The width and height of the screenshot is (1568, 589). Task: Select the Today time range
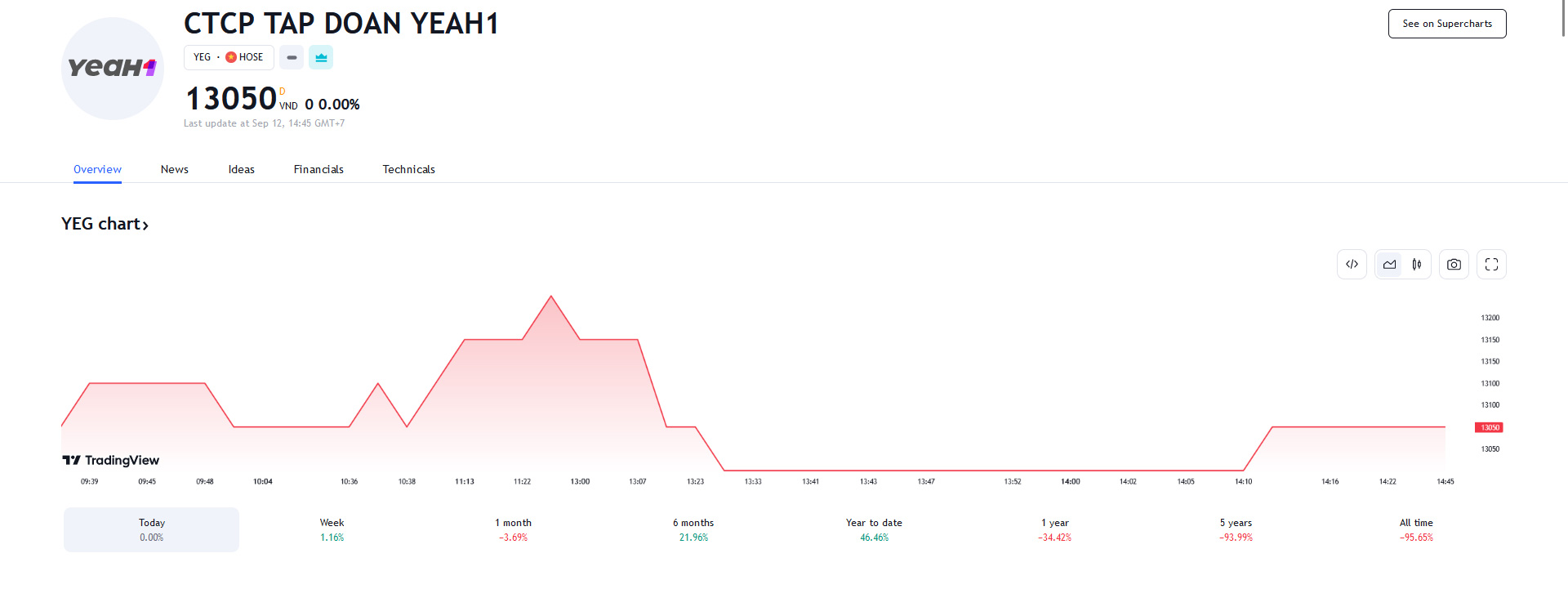(151, 529)
